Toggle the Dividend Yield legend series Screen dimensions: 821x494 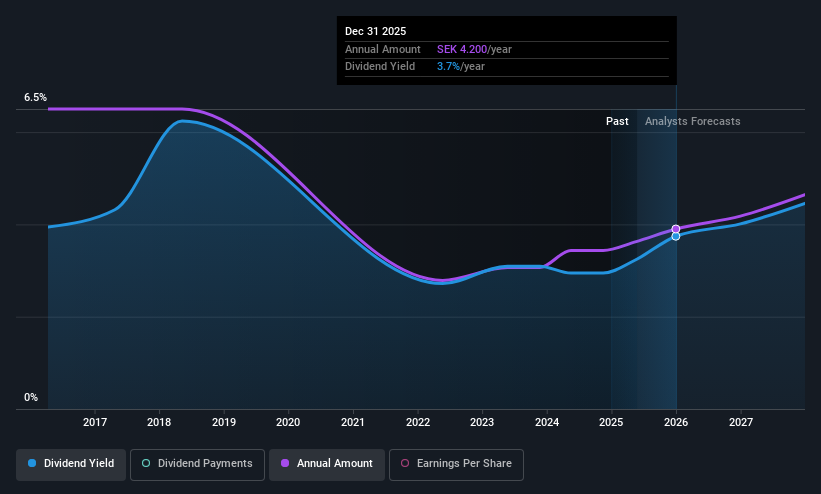pyautogui.click(x=71, y=464)
